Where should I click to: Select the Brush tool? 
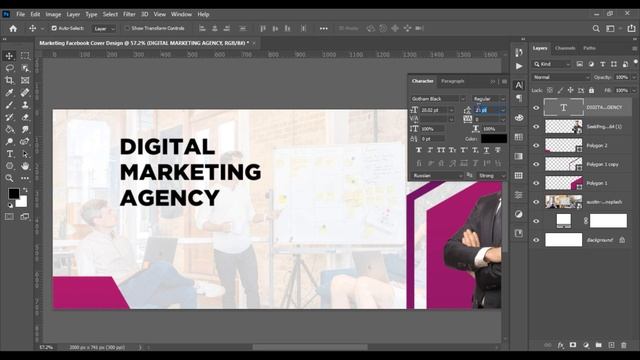[x=9, y=105]
